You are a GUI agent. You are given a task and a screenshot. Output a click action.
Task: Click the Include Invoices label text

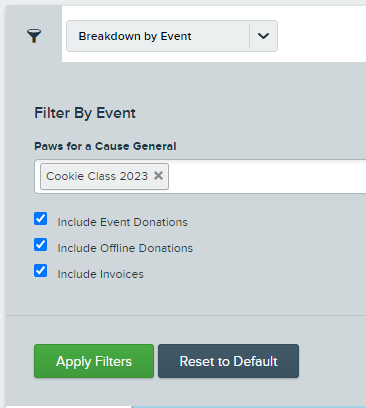(x=100, y=274)
